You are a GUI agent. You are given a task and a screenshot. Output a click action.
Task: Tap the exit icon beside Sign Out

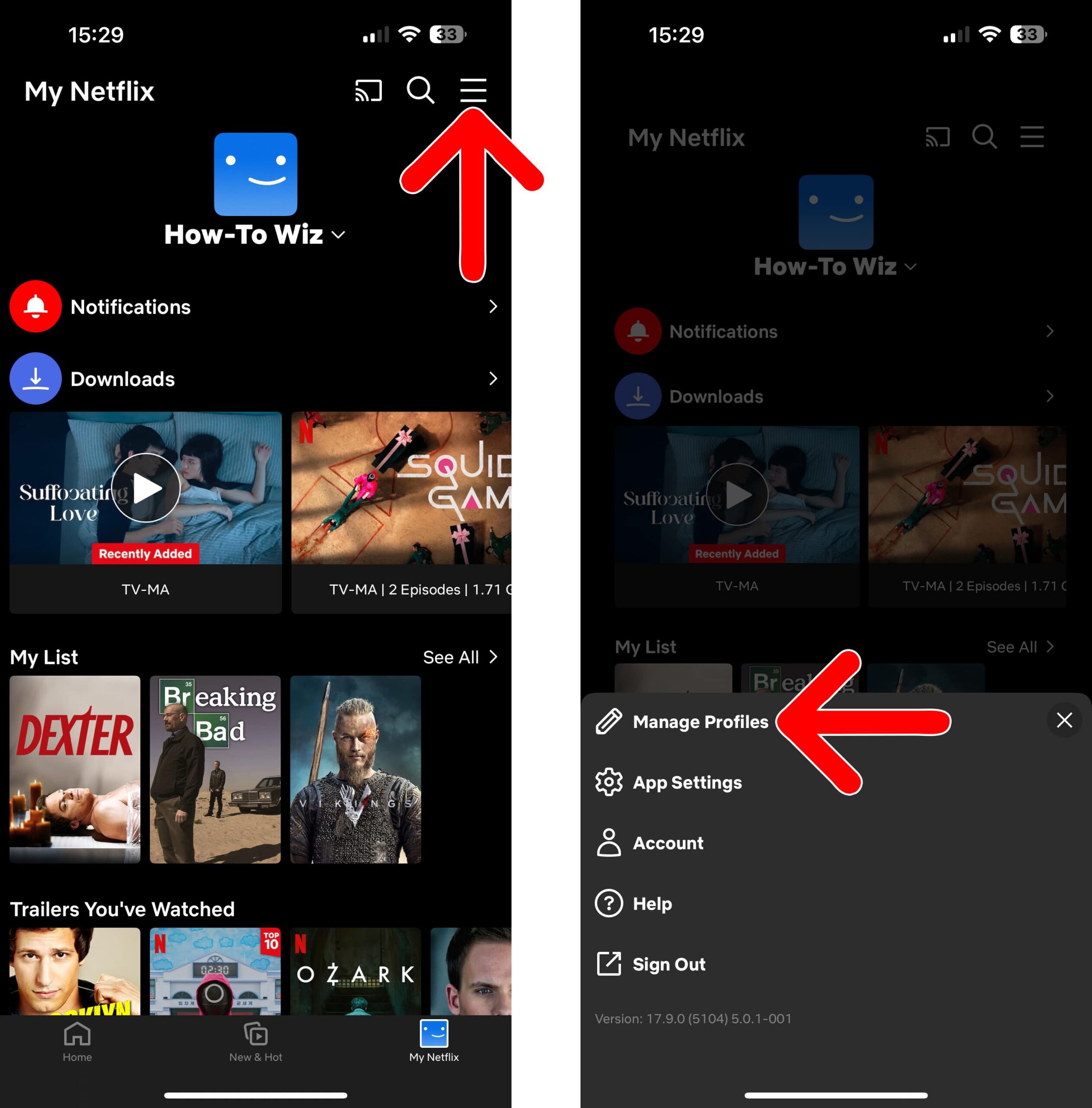(x=608, y=963)
